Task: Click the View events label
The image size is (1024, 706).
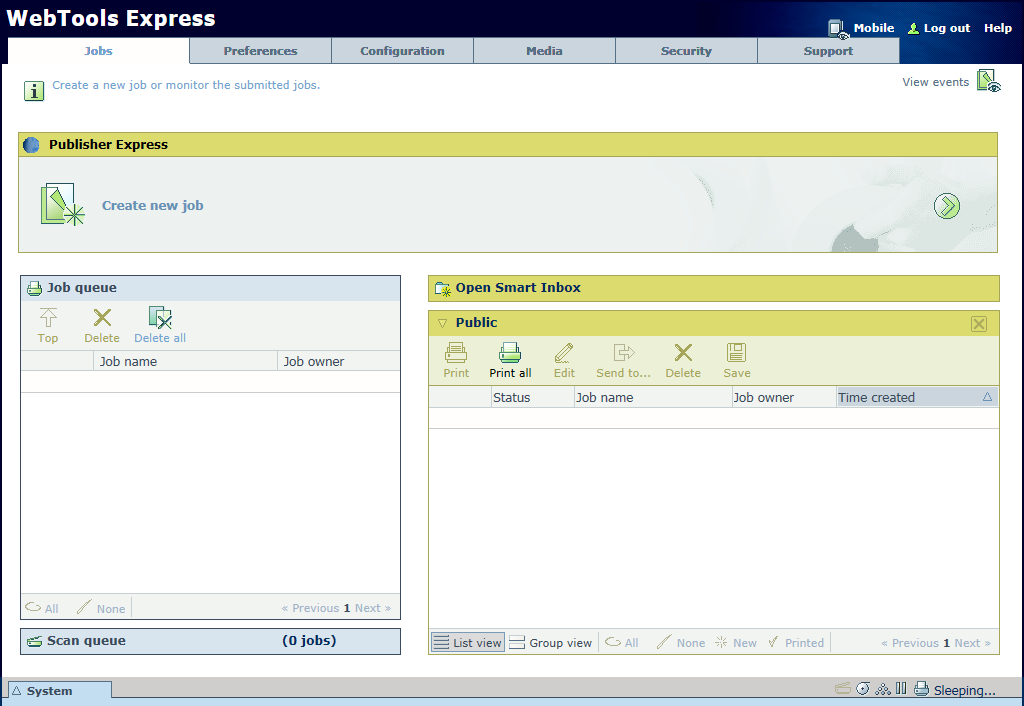Action: pos(935,82)
